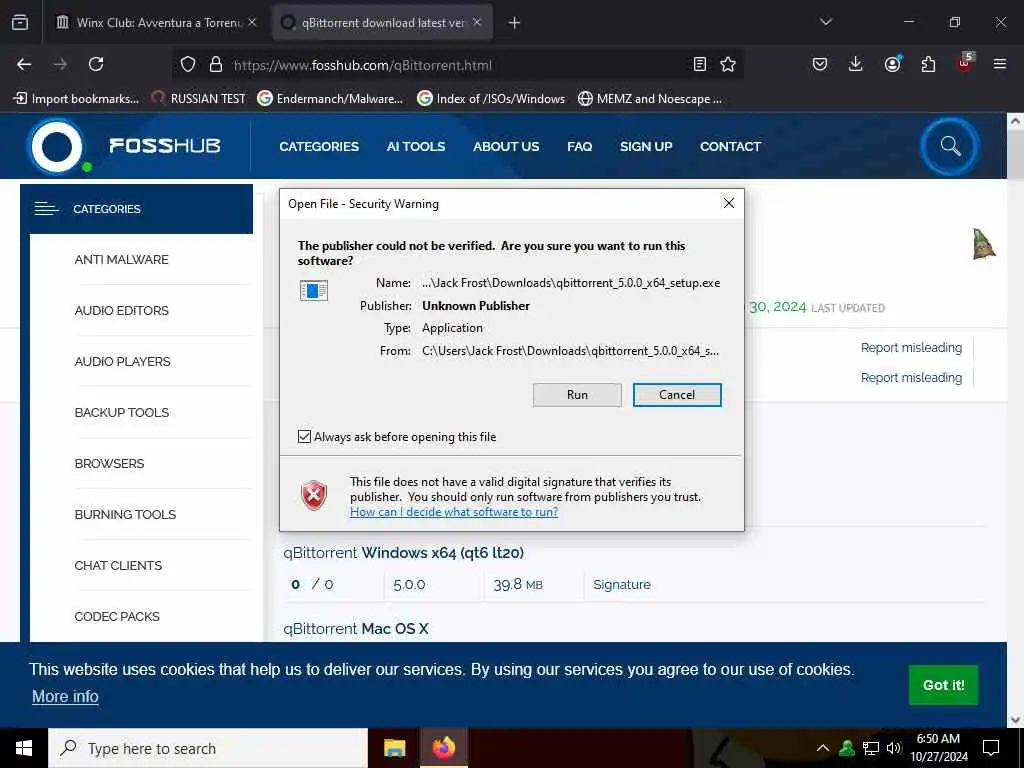This screenshot has height=768, width=1024.
Task: Open CATEGORIES in FossHub top menu
Action: (x=319, y=146)
